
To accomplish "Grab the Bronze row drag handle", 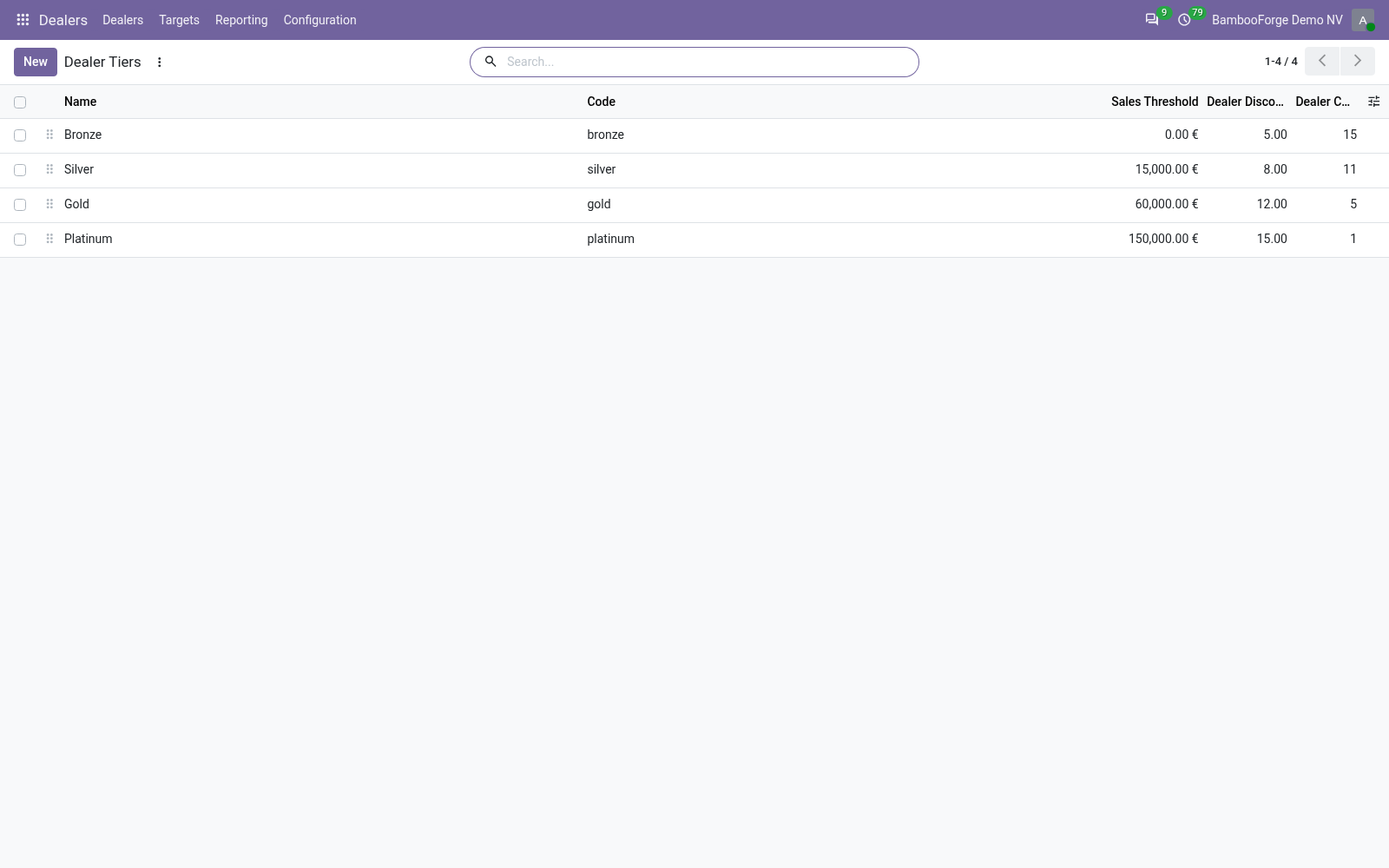I will pos(49,135).
